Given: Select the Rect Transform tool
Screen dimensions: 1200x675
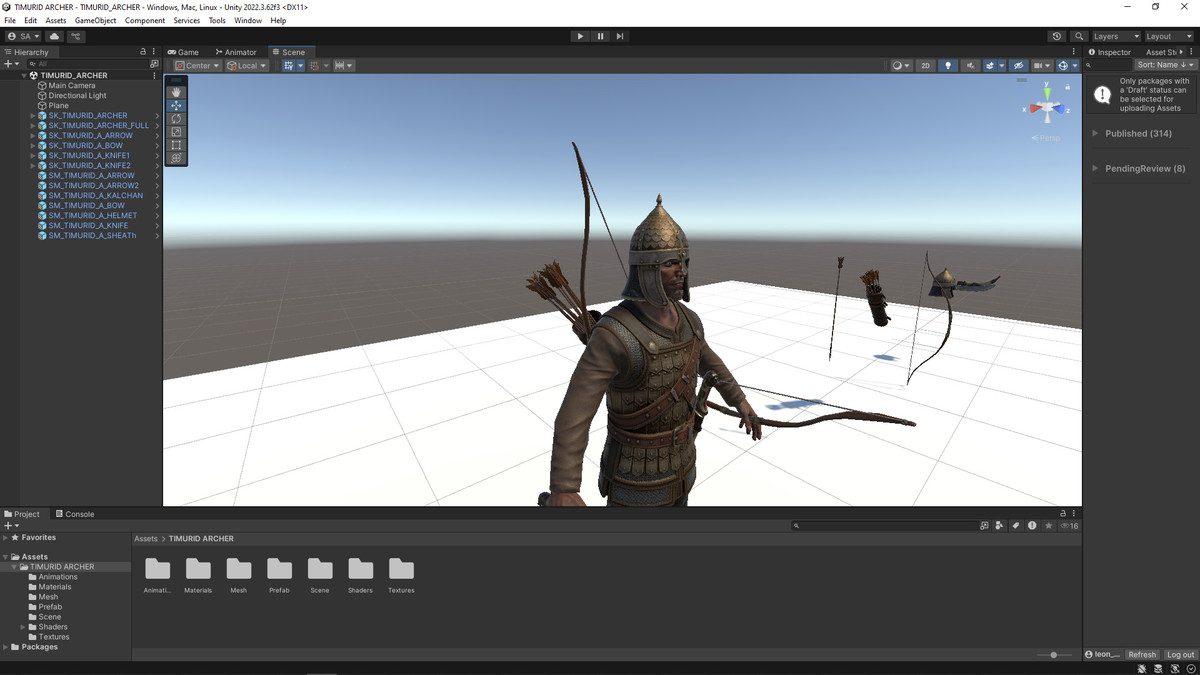Looking at the screenshot, I should (x=175, y=144).
